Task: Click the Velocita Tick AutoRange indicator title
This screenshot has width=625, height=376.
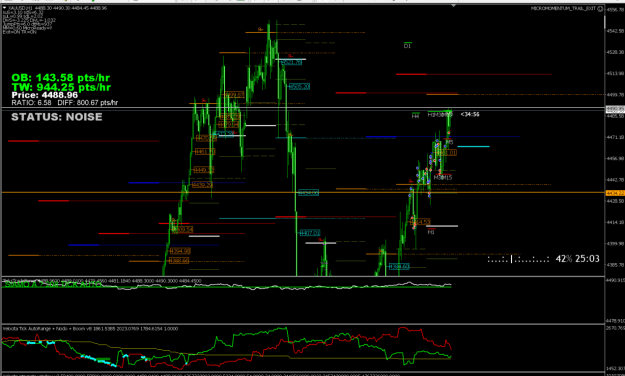Action: pos(90,329)
